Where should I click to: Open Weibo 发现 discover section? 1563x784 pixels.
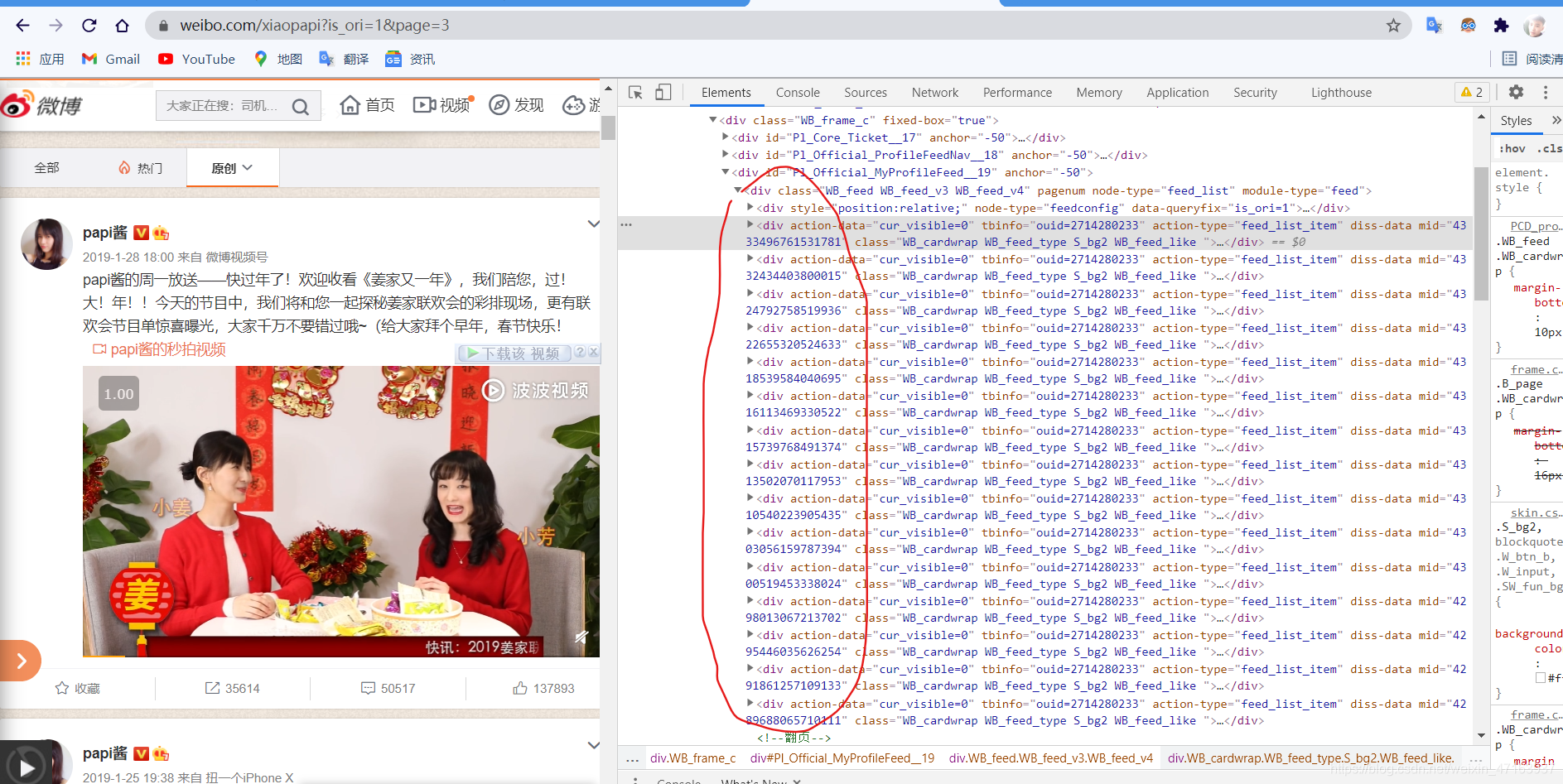516,105
